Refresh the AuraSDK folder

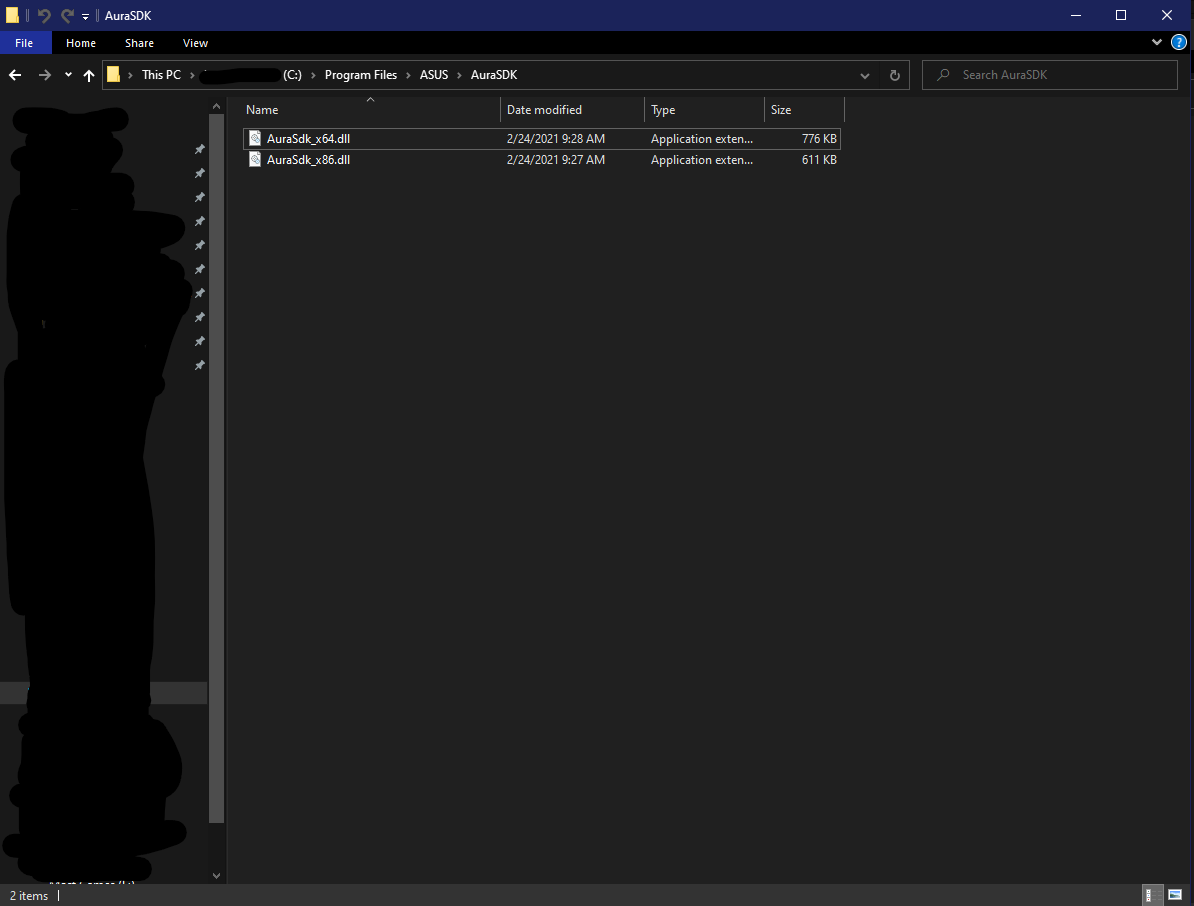(895, 75)
